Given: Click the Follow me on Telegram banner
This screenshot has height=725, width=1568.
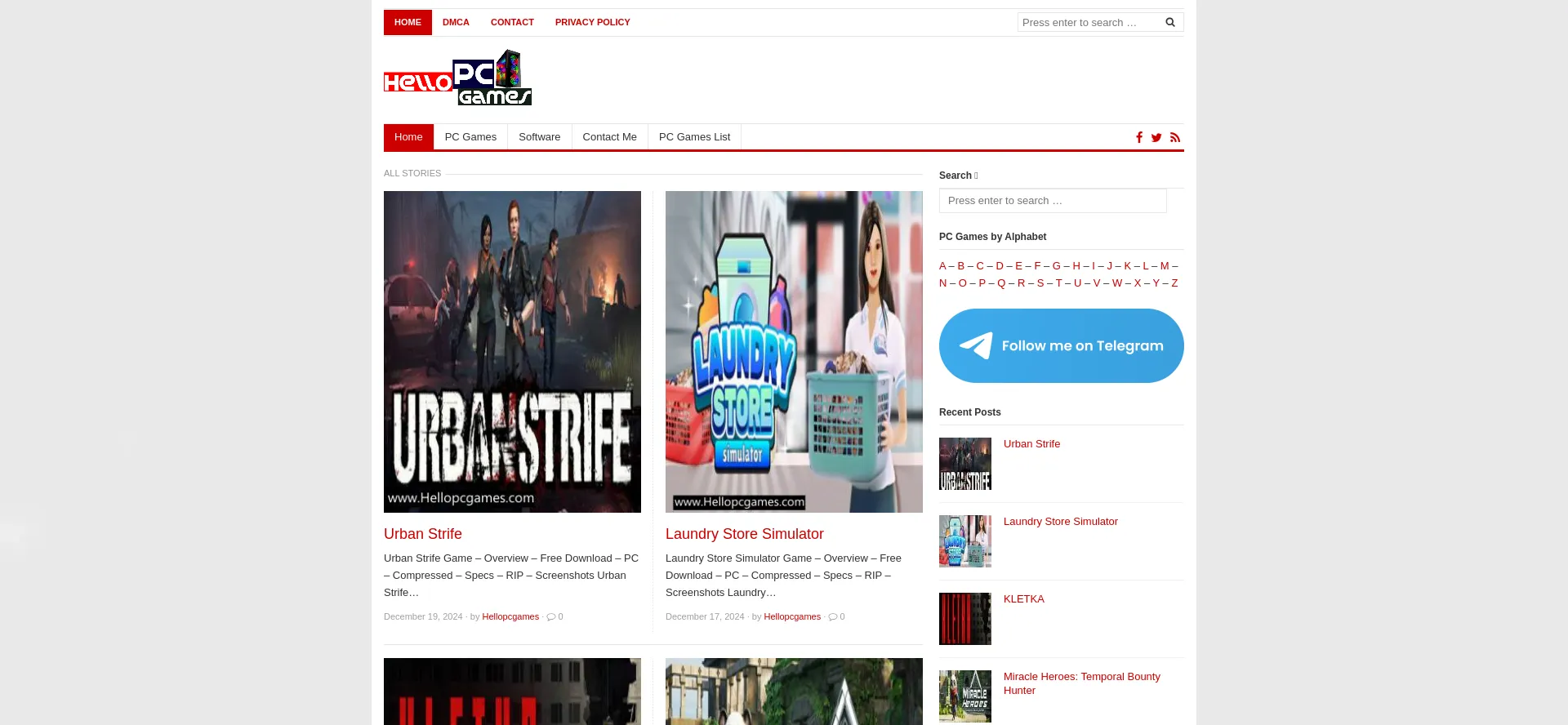Looking at the screenshot, I should pos(1062,345).
